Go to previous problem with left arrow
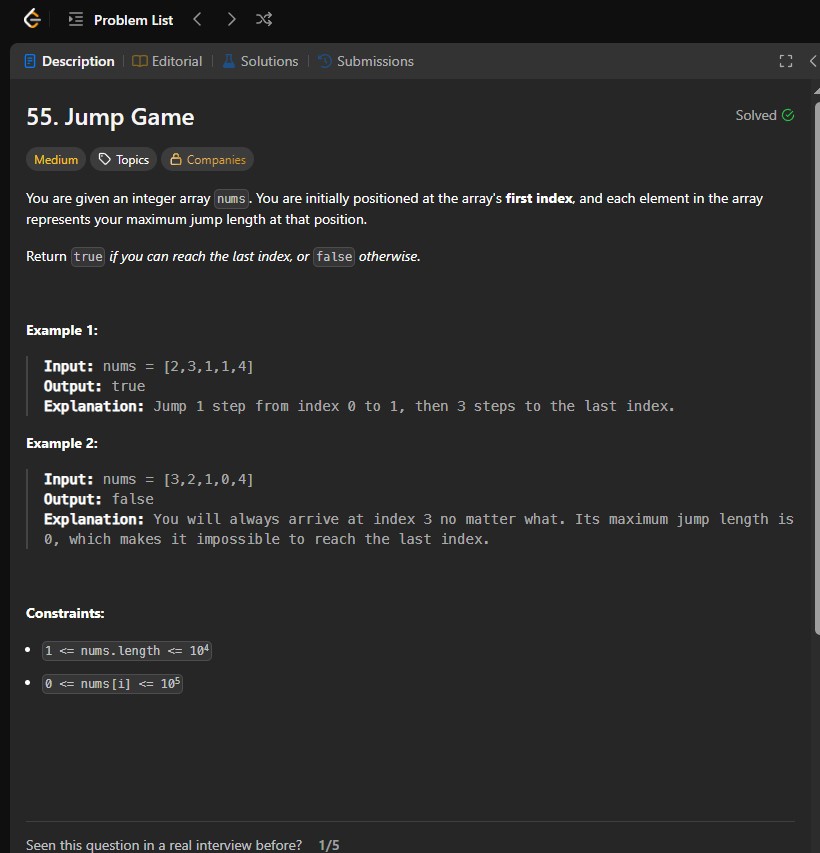 pyautogui.click(x=197, y=20)
